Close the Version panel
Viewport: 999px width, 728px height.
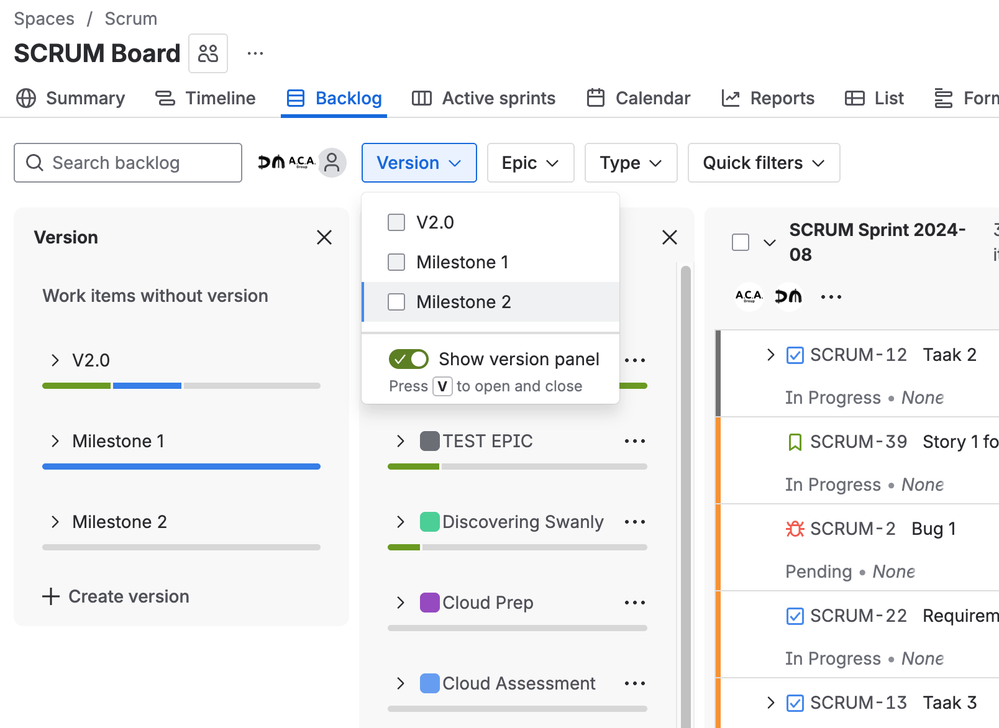324,238
